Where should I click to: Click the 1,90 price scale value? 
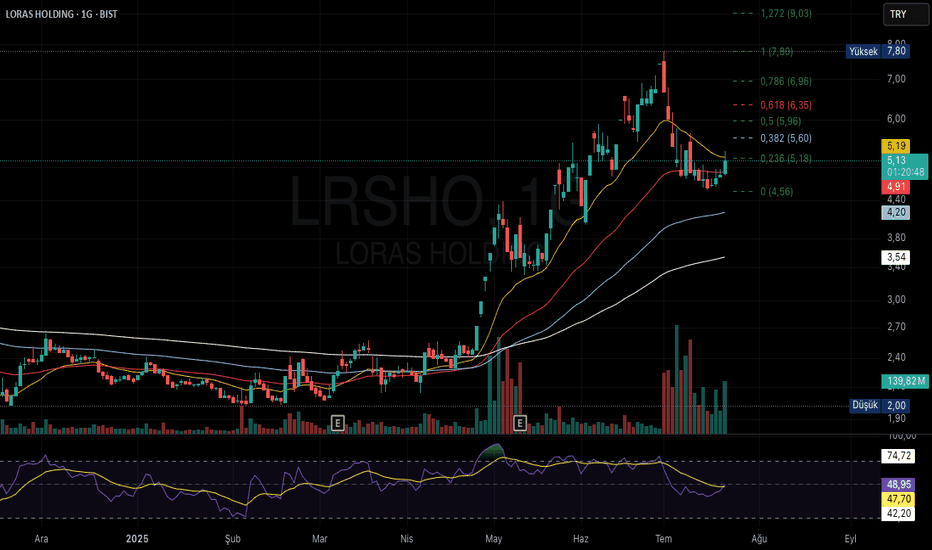(x=896, y=418)
